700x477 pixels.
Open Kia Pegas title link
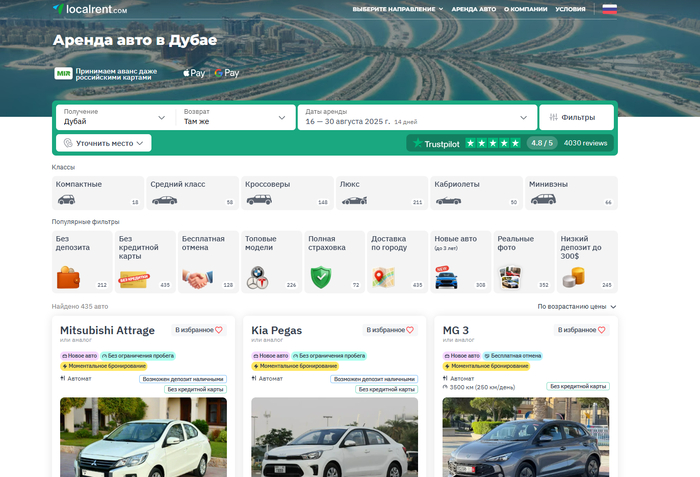point(276,330)
